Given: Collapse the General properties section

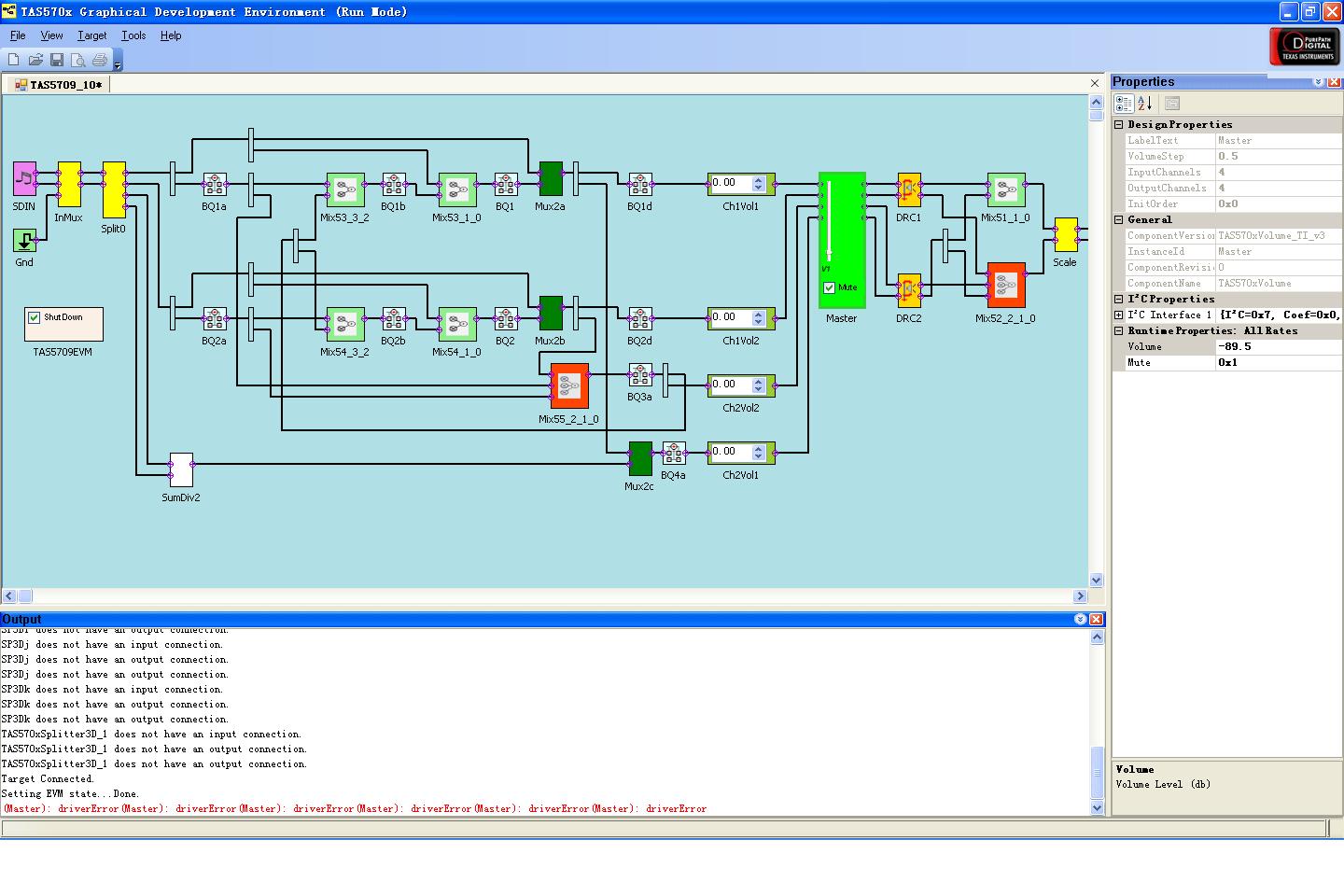Looking at the screenshot, I should pos(1119,219).
